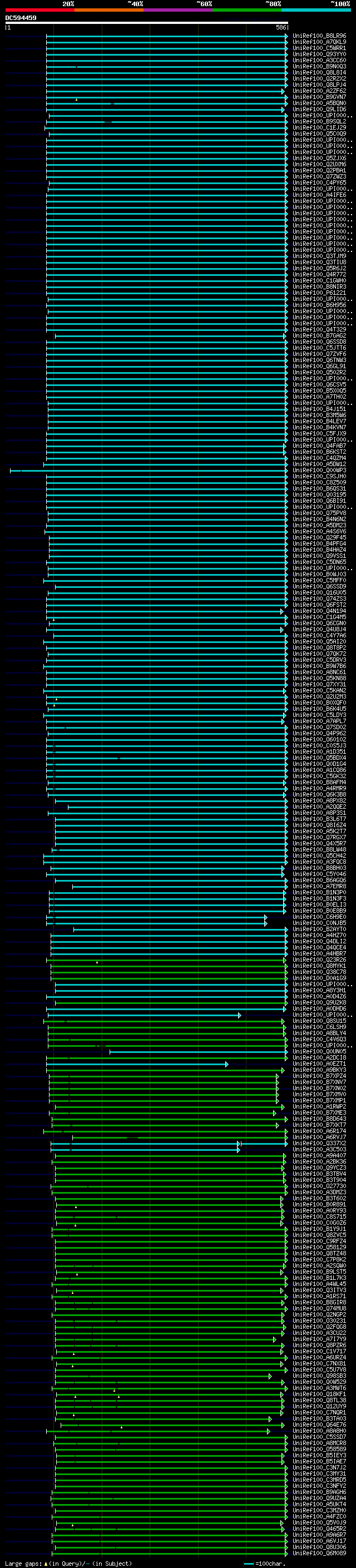Open hit UniRef100_Q8L8I4
Screen dimensions: 356x1568
[319, 73]
